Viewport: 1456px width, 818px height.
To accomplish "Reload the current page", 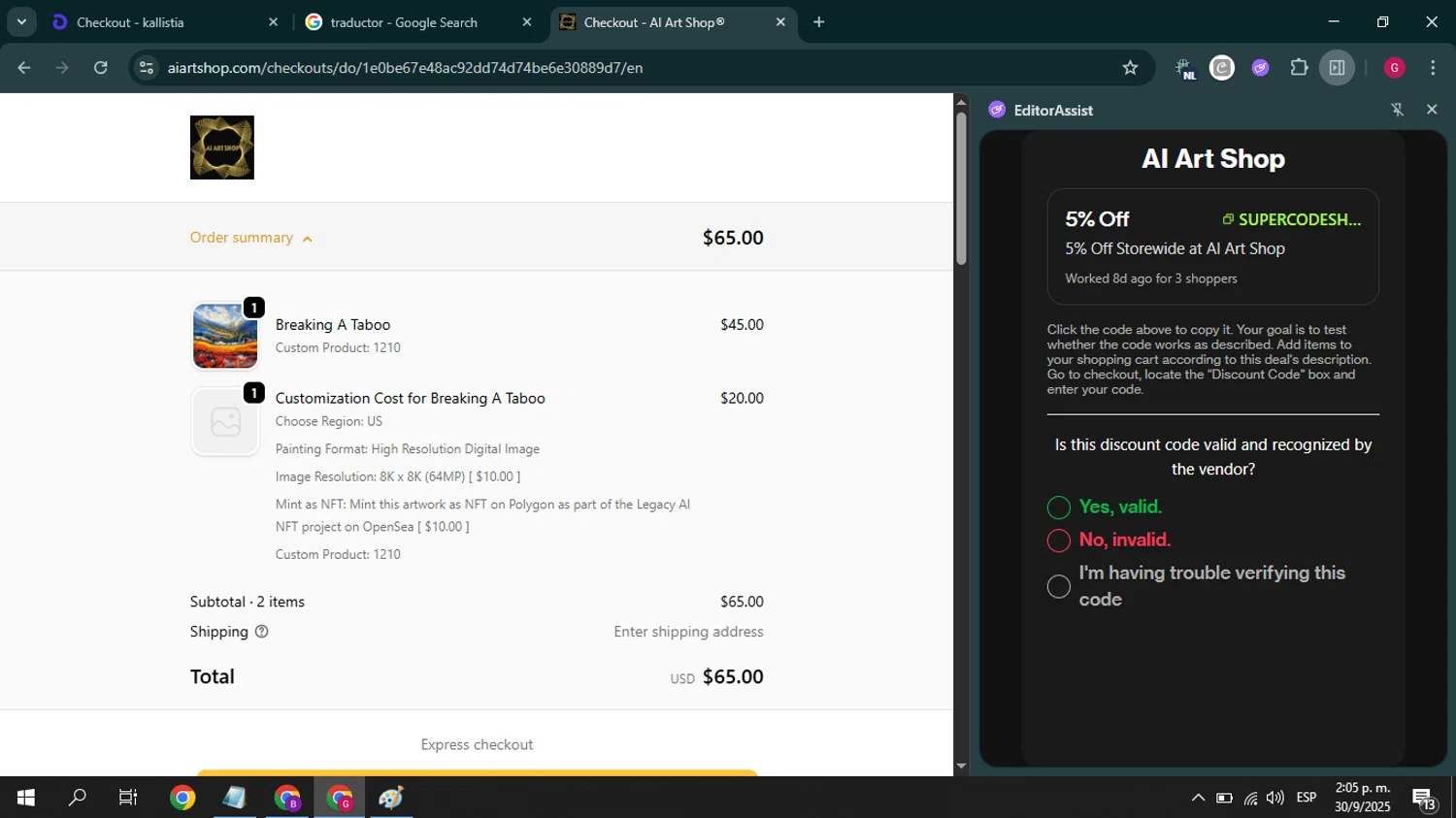I will tap(101, 68).
